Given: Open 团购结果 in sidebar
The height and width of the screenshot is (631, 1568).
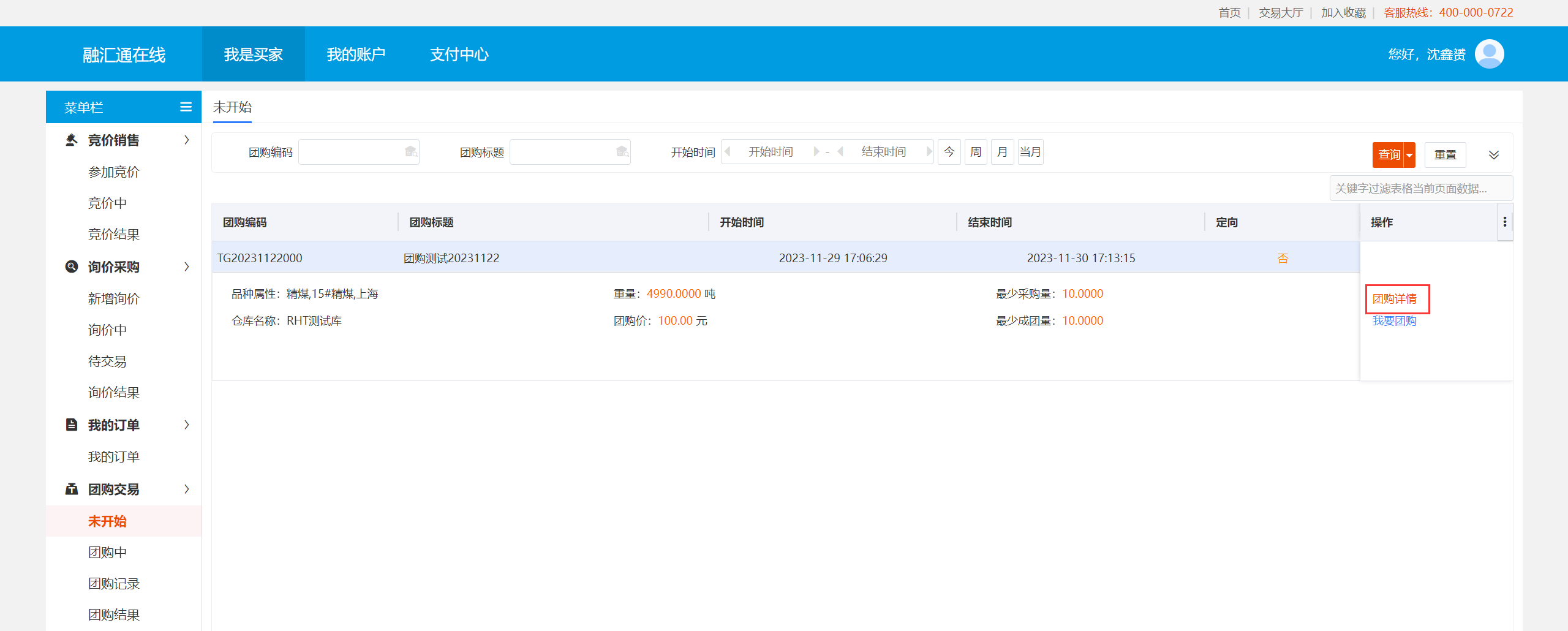Looking at the screenshot, I should tap(114, 614).
